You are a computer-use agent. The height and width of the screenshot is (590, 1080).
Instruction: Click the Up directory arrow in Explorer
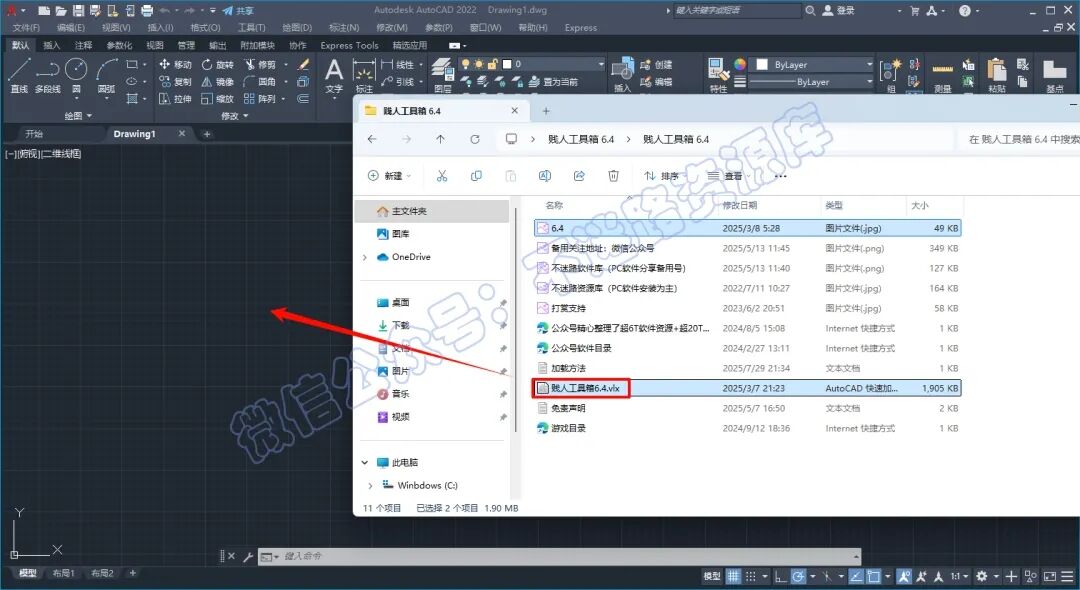pyautogui.click(x=440, y=139)
